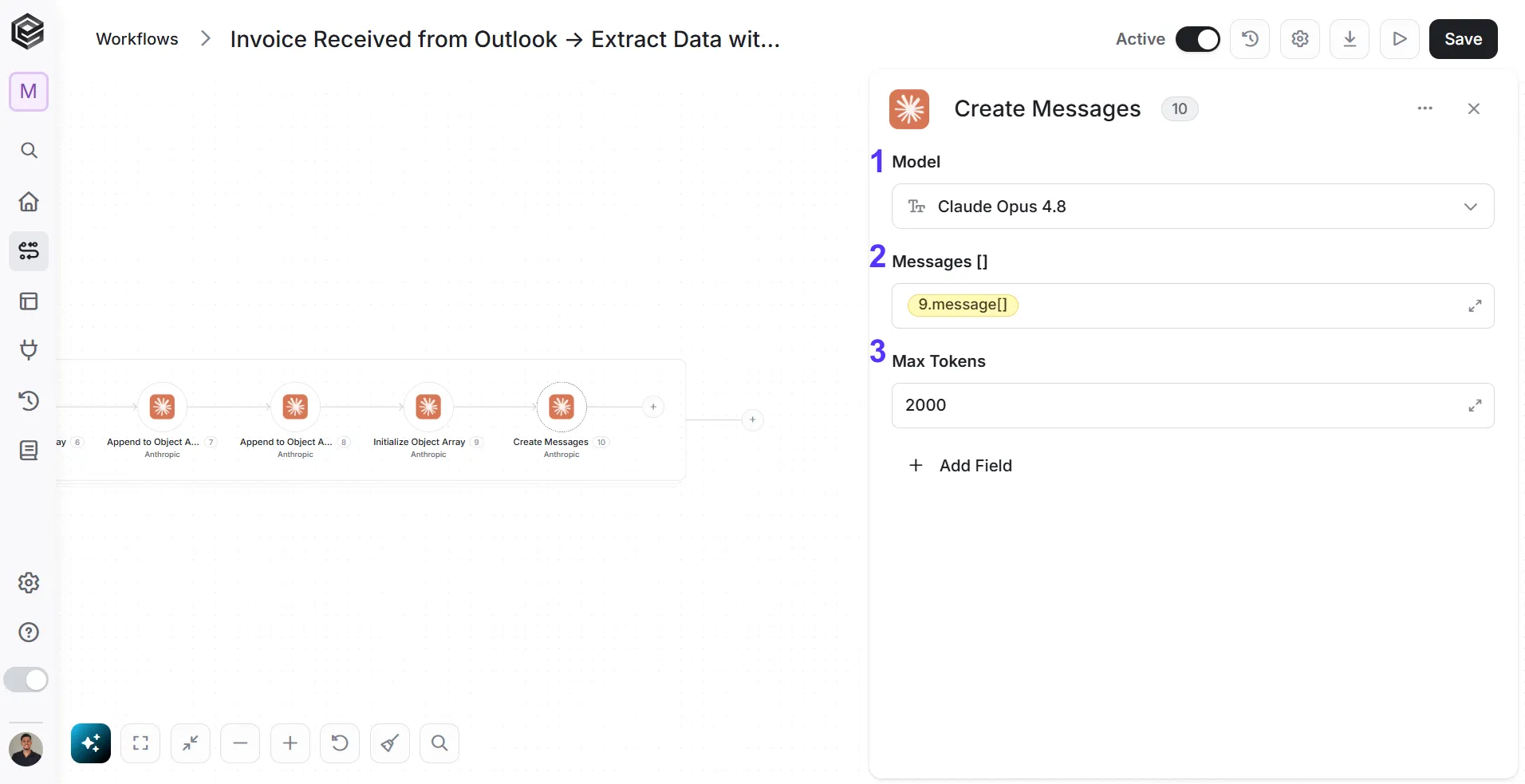Open the Model dropdown Claude Opus 4.8
The image size is (1525, 784).
click(x=1192, y=207)
